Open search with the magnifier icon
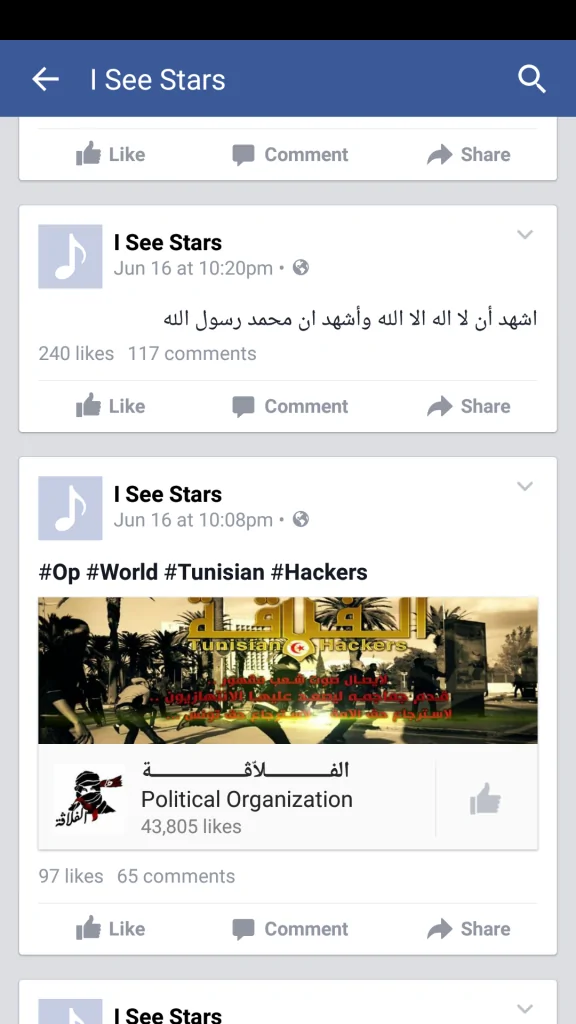The width and height of the screenshot is (576, 1024). pyautogui.click(x=532, y=80)
